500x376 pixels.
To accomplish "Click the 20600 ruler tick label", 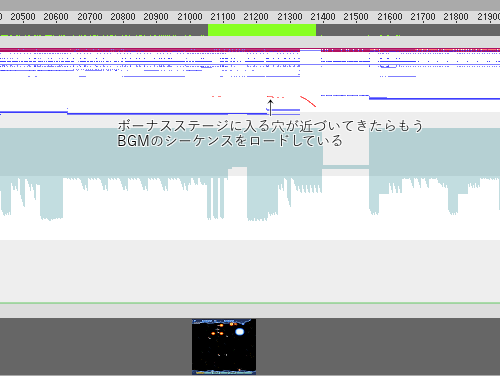I will [x=56, y=17].
